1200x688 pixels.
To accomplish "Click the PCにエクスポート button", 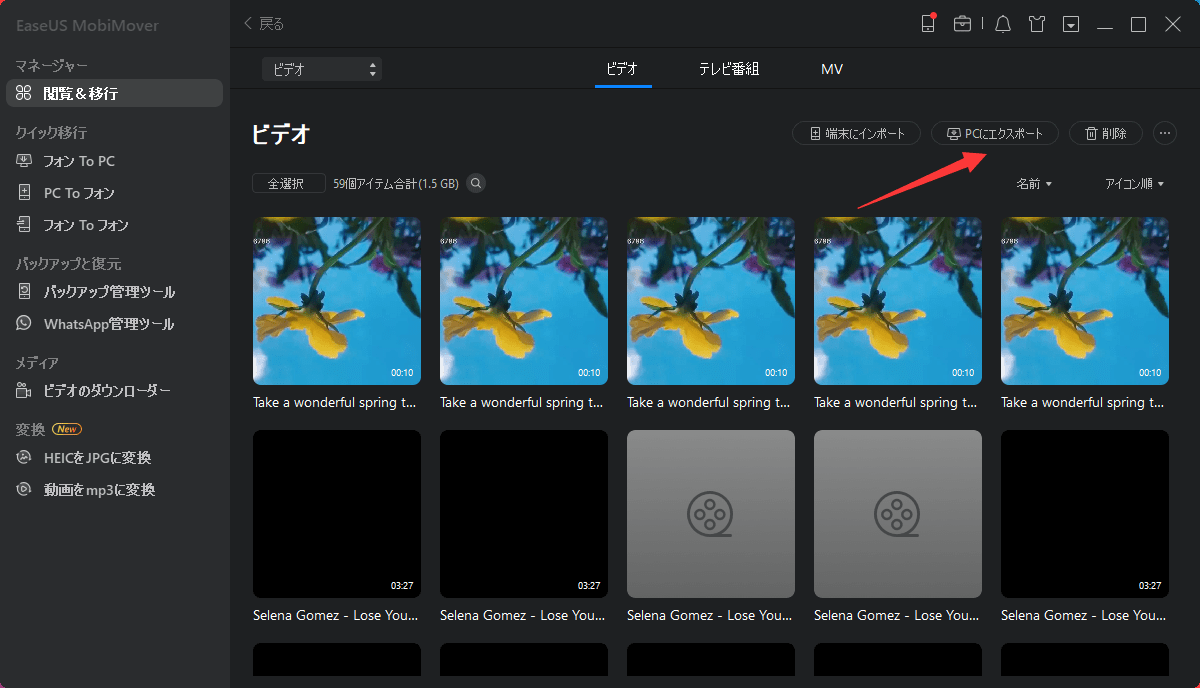I will (995, 133).
